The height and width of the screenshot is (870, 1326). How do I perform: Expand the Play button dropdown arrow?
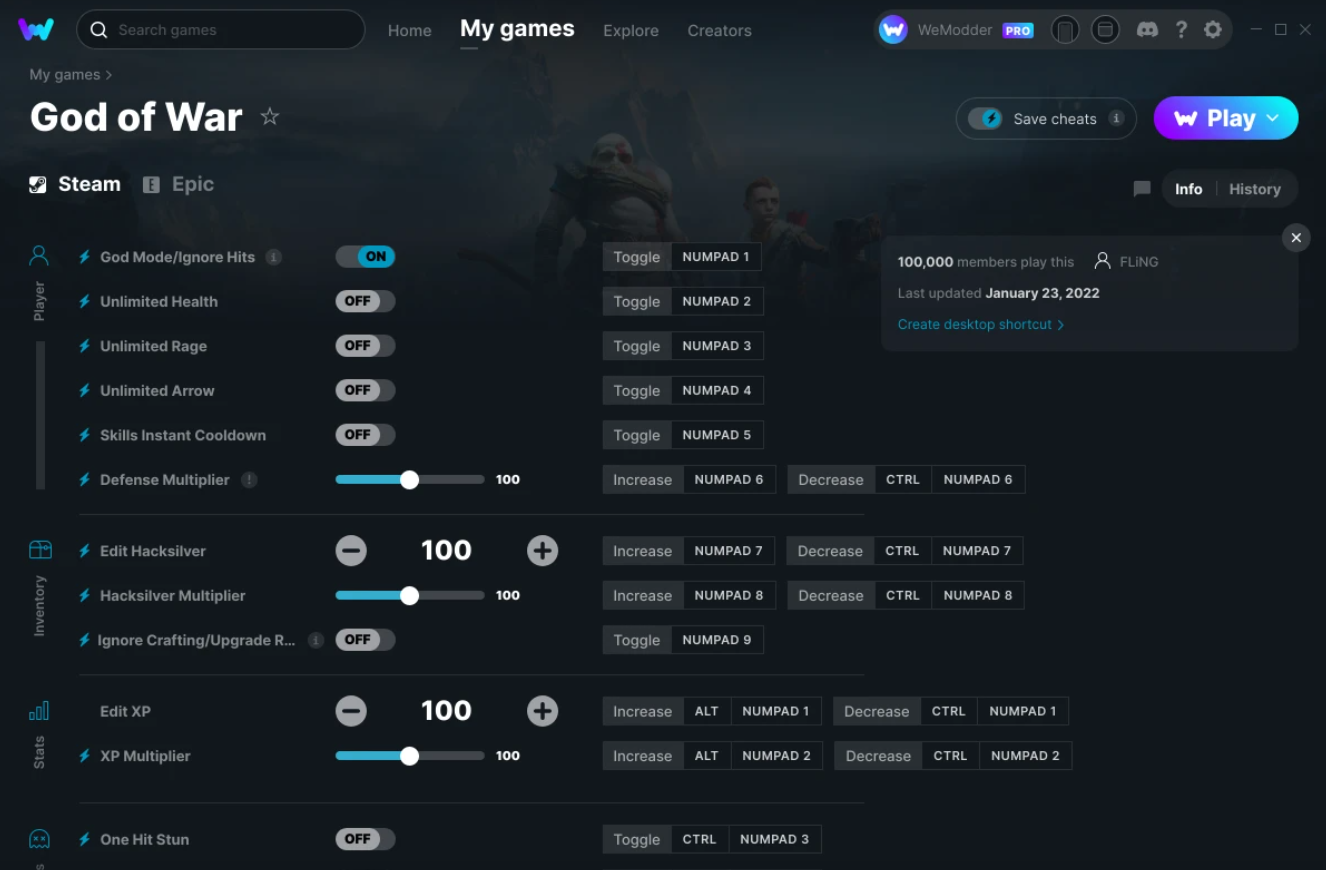[x=1273, y=118]
